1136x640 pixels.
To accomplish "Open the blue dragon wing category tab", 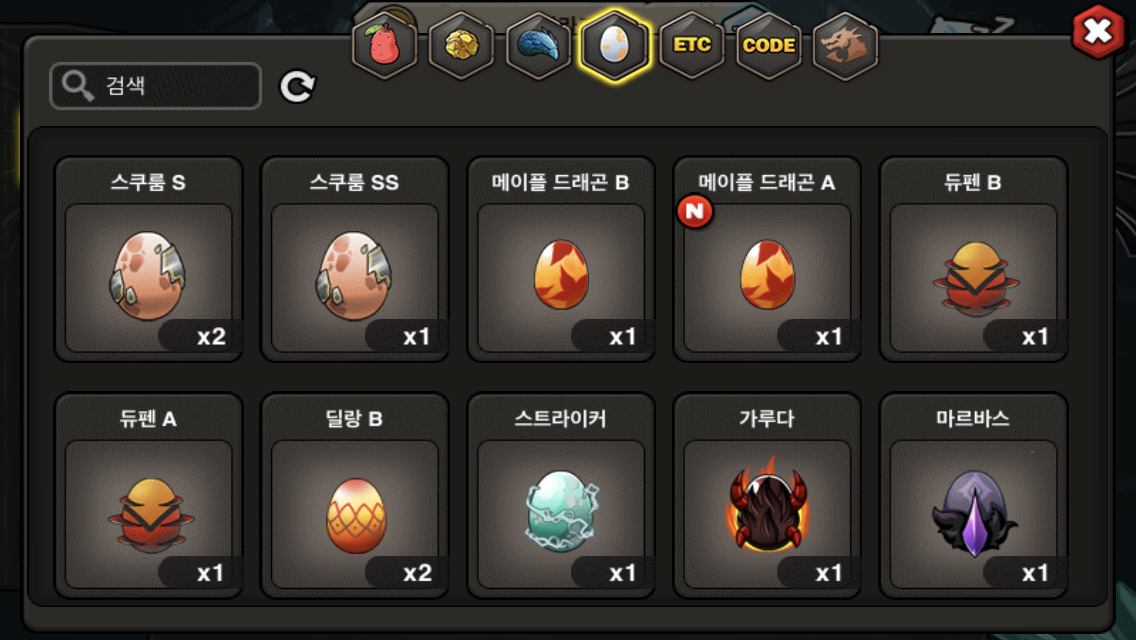I will coord(538,46).
